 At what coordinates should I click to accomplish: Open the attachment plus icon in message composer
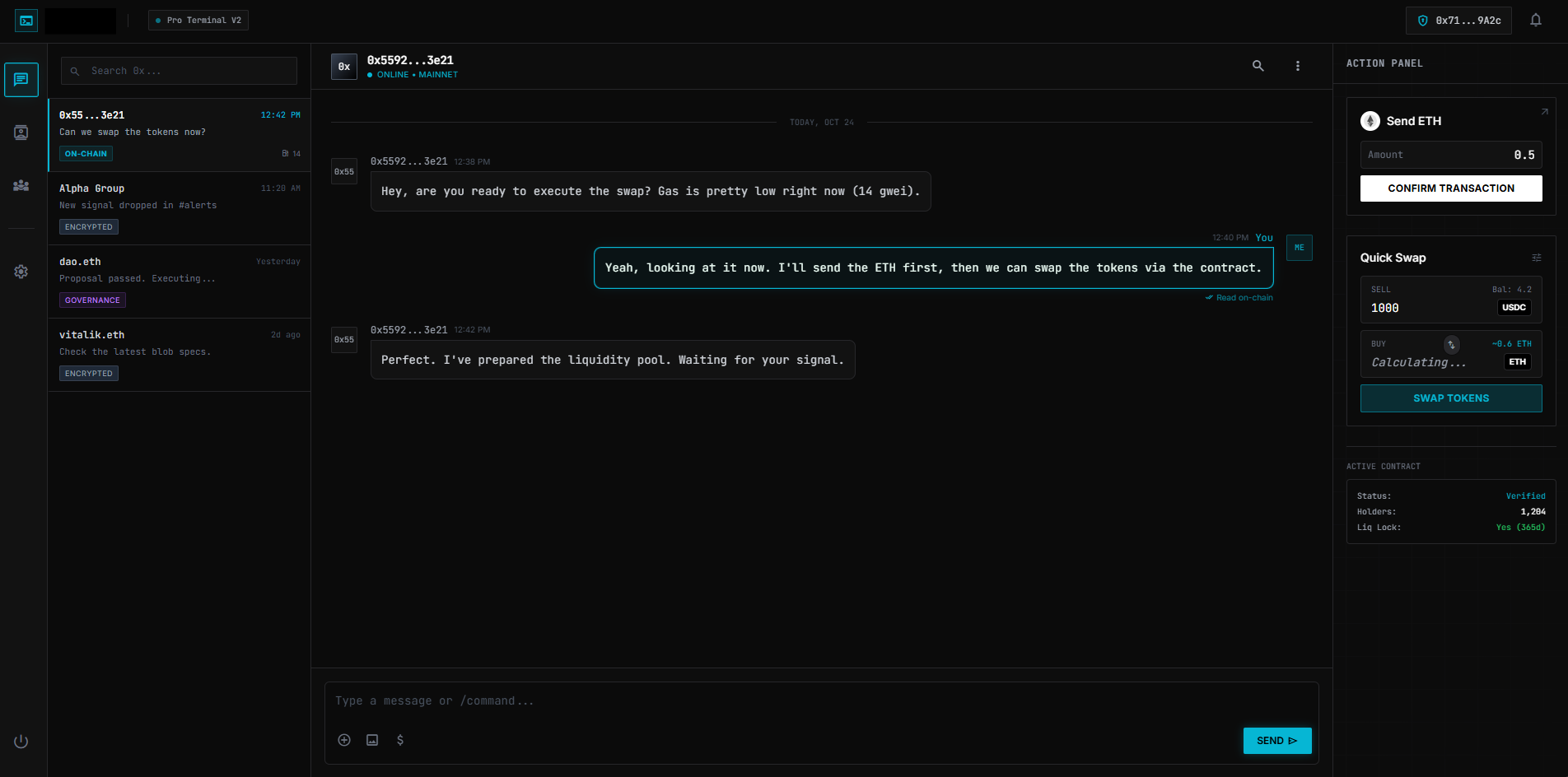click(x=344, y=740)
